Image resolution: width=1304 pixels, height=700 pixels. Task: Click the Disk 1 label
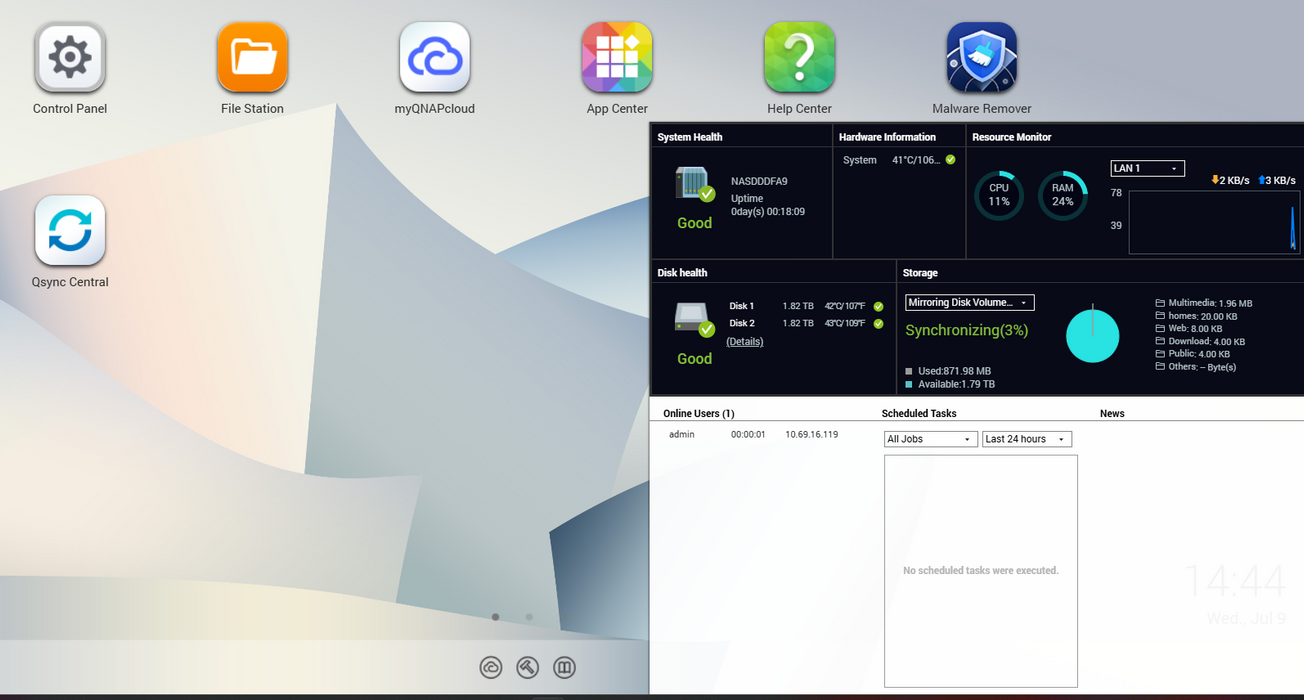[742, 307]
